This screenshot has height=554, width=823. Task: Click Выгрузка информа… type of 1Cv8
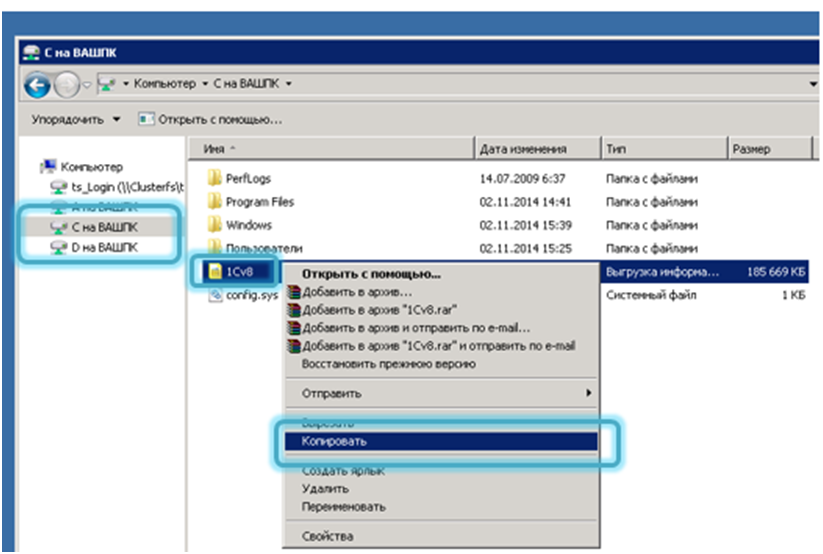click(662, 271)
